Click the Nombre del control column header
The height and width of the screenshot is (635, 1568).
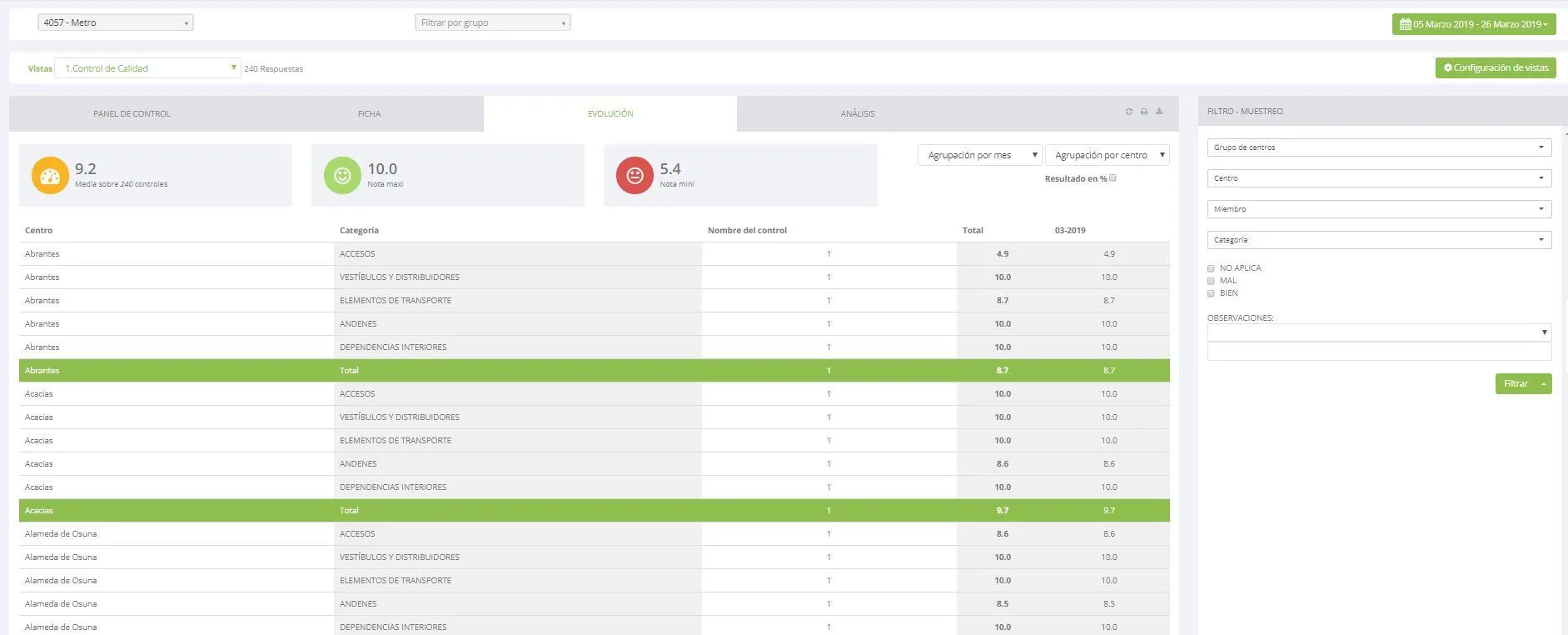tap(747, 230)
